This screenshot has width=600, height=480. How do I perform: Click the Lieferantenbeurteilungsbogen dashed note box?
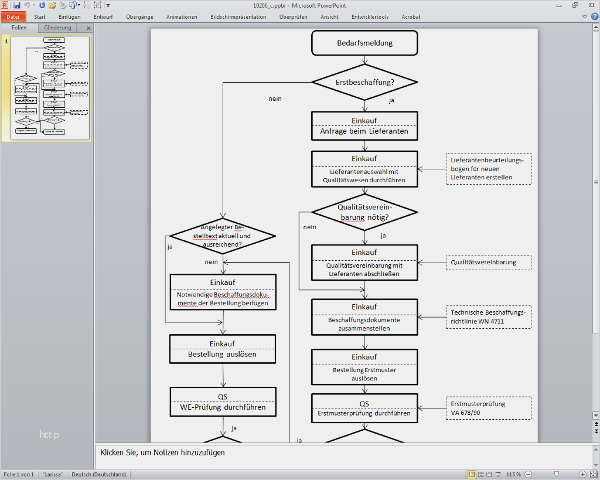[x=489, y=169]
